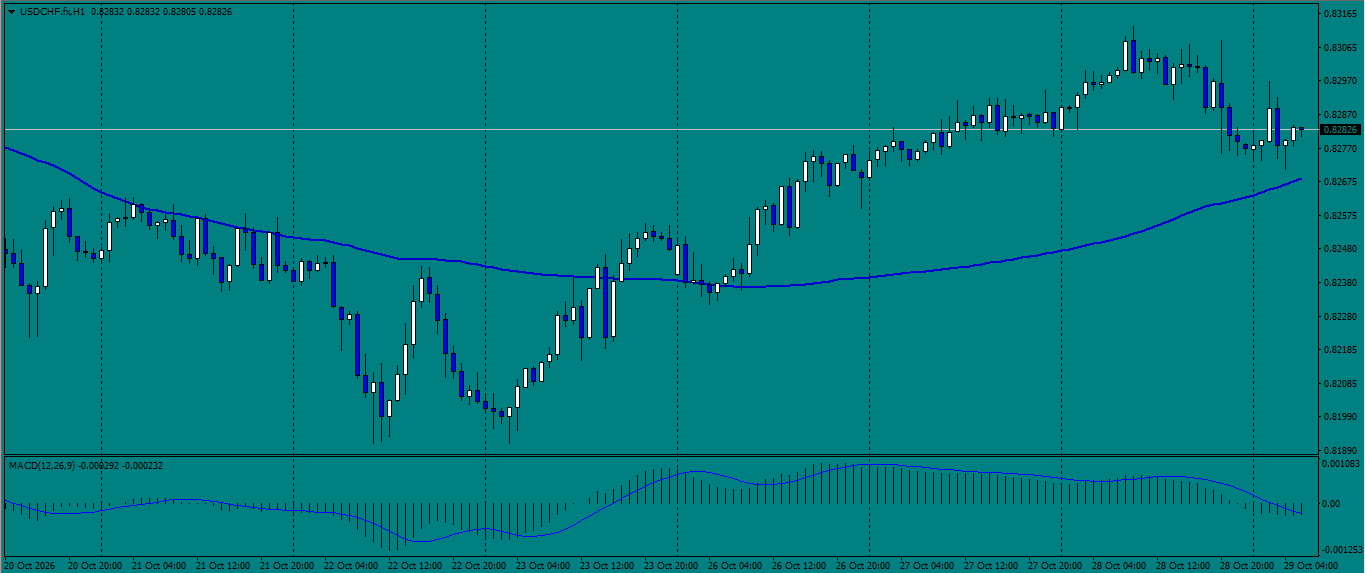Click the 23 Oct 04:00 time label
The width and height of the screenshot is (1365, 573).
pos(543,565)
